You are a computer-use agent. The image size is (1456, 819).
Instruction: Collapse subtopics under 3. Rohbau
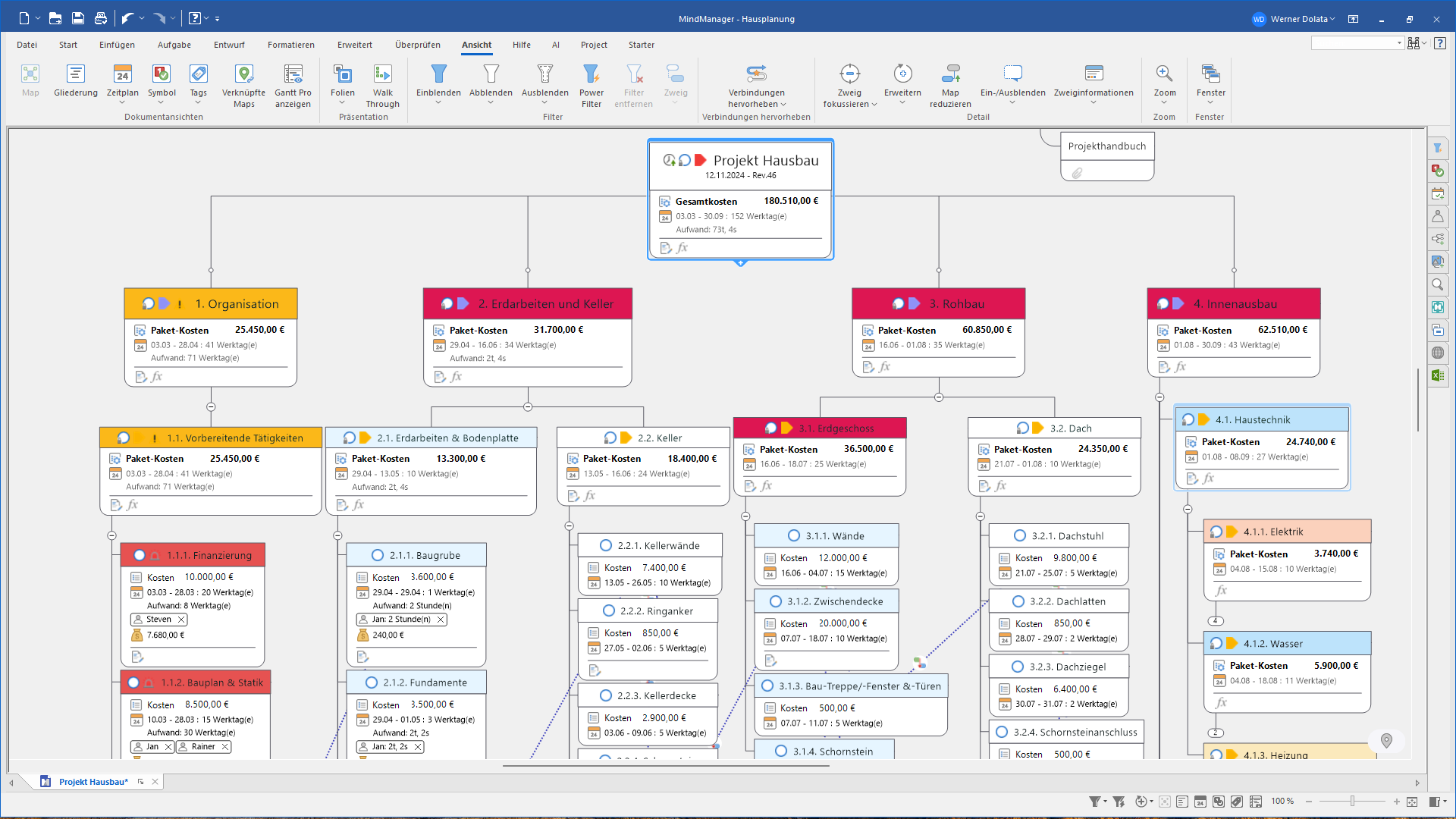tap(939, 397)
